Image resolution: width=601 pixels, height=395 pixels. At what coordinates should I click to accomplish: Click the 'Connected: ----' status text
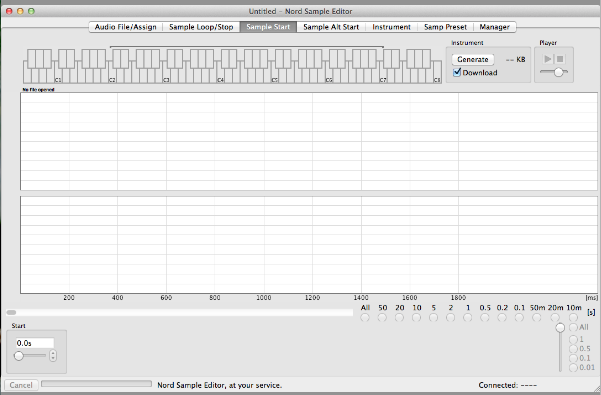pyautogui.click(x=507, y=385)
